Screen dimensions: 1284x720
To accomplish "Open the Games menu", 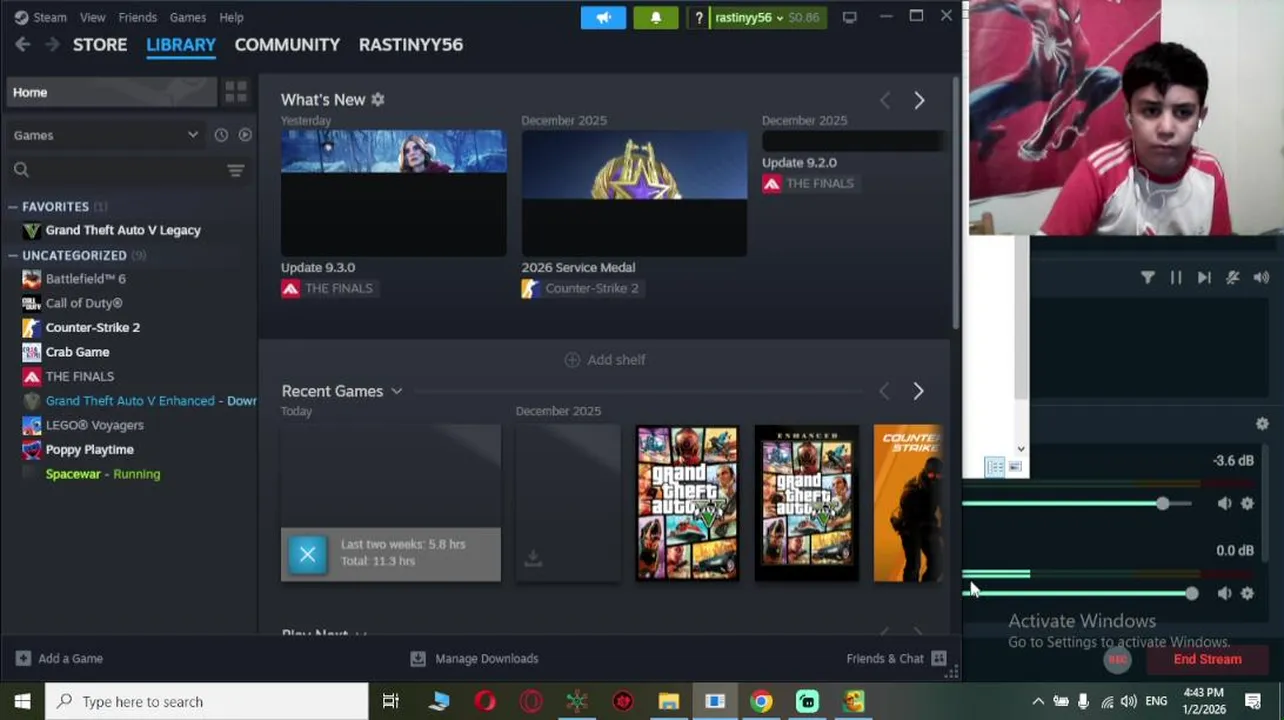I will [x=188, y=17].
